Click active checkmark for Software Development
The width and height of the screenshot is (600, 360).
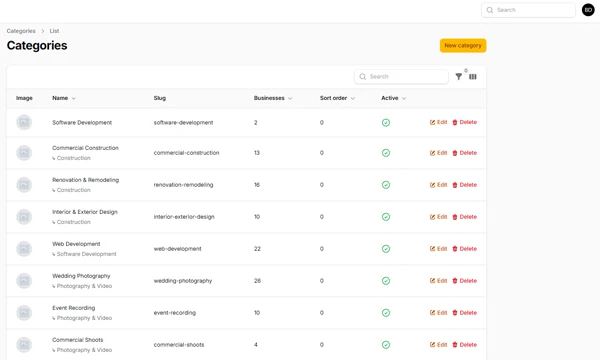point(386,122)
